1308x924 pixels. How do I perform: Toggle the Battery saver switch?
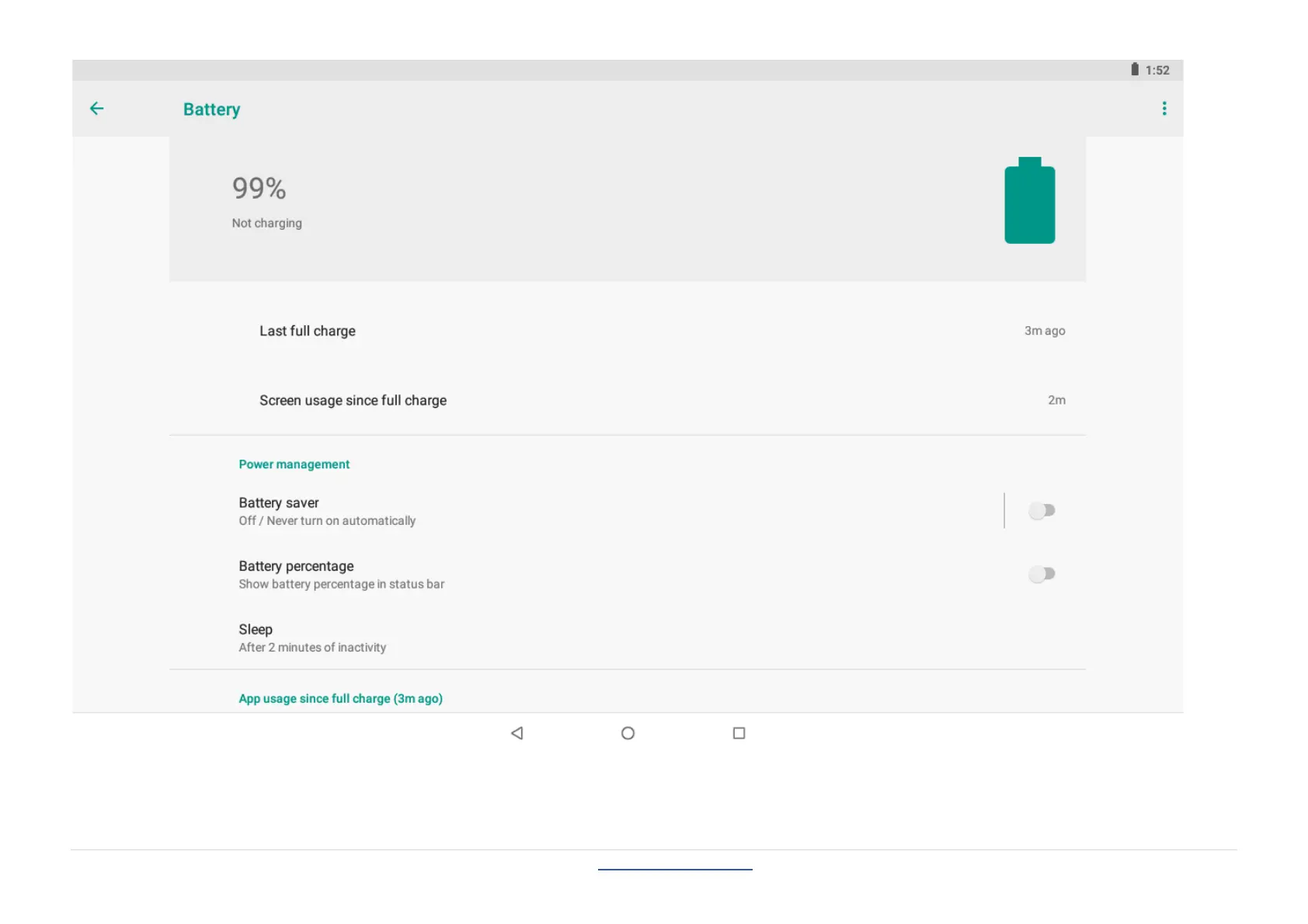(1042, 510)
